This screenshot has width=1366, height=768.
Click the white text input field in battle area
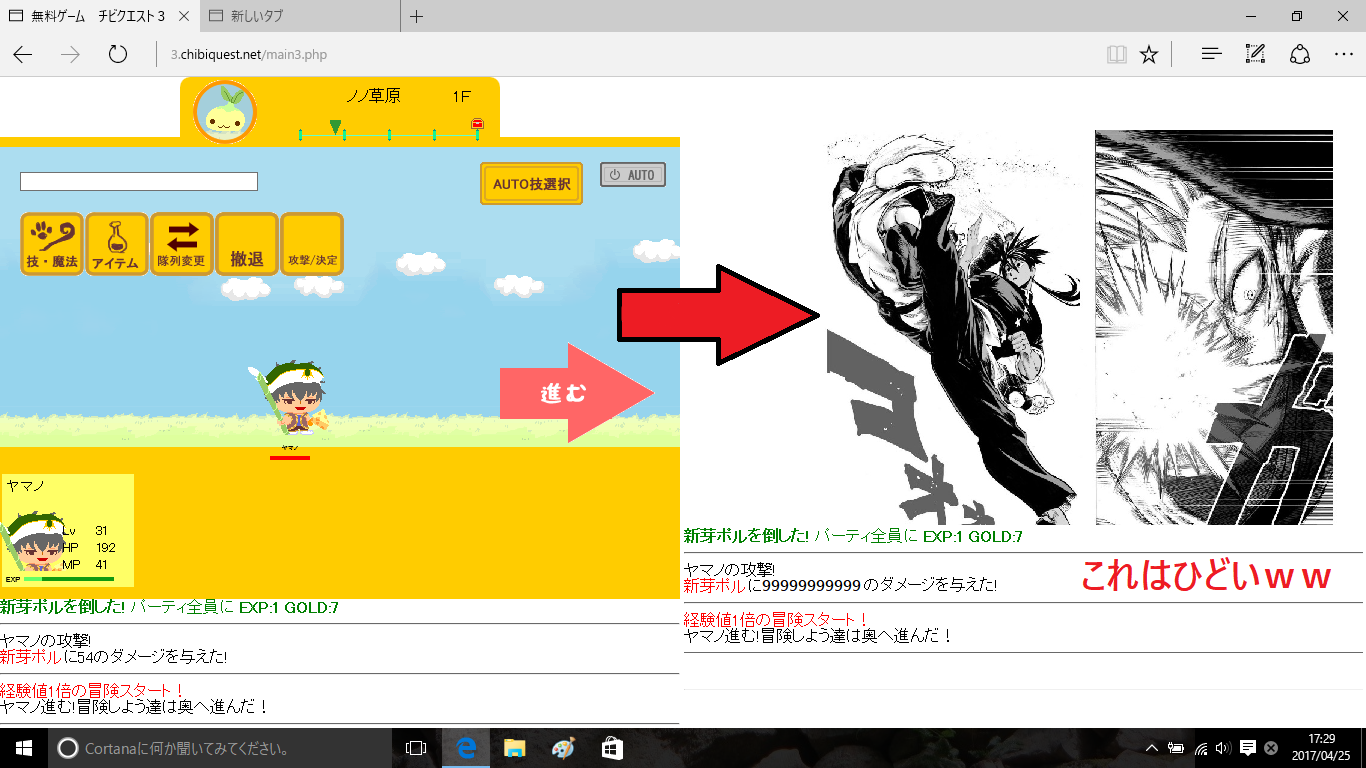tap(139, 182)
